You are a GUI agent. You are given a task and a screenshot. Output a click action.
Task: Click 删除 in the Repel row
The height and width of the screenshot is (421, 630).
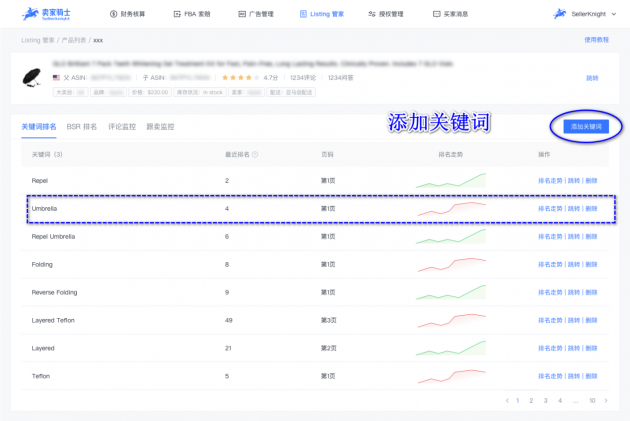point(591,181)
